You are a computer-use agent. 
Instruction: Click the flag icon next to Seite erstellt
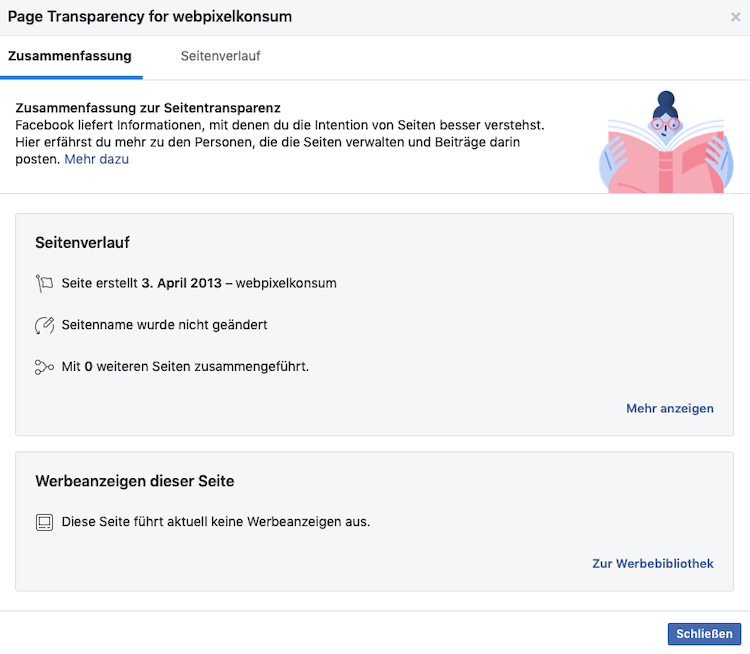click(44, 283)
